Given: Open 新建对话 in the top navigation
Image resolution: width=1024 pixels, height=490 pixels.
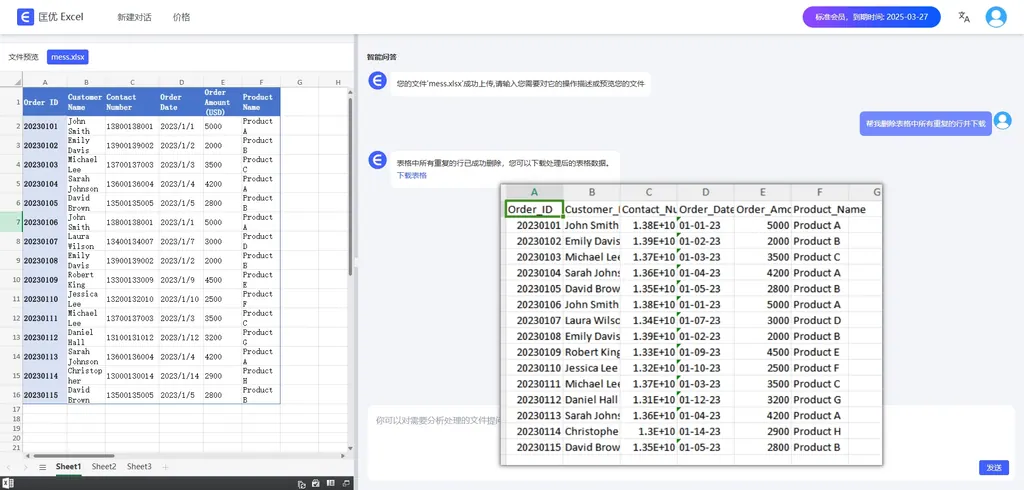Looking at the screenshot, I should (x=134, y=17).
